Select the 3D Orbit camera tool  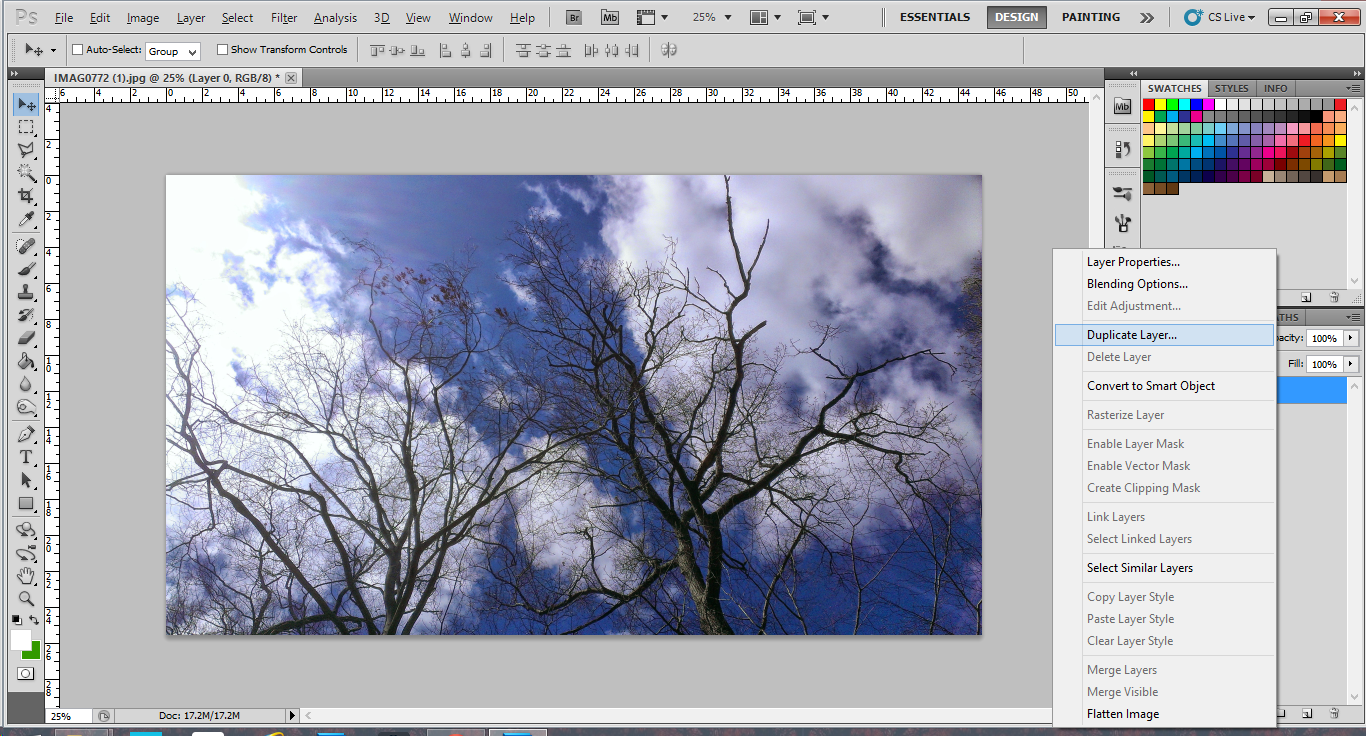26,554
